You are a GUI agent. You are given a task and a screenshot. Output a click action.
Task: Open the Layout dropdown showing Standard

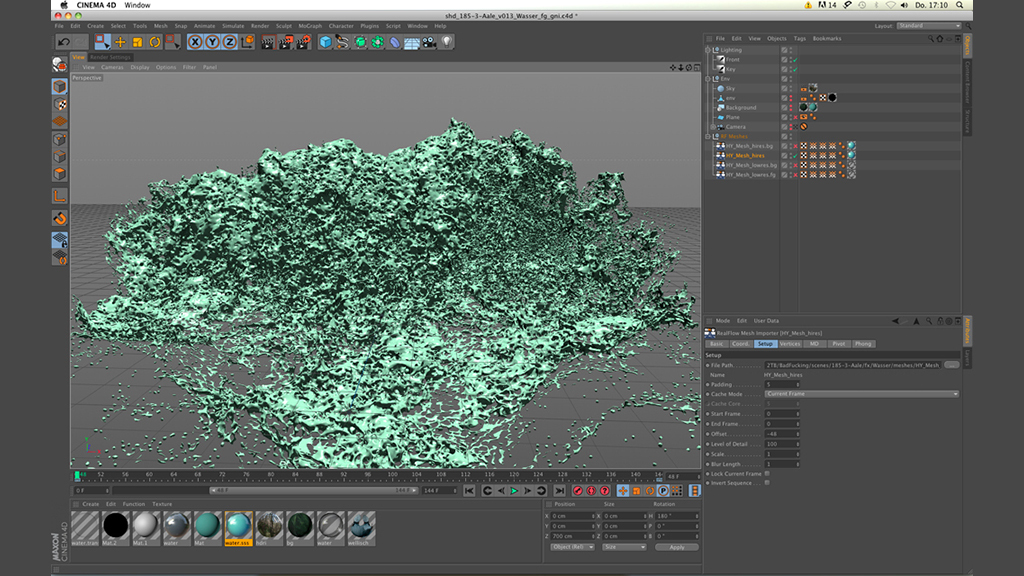pyautogui.click(x=928, y=26)
